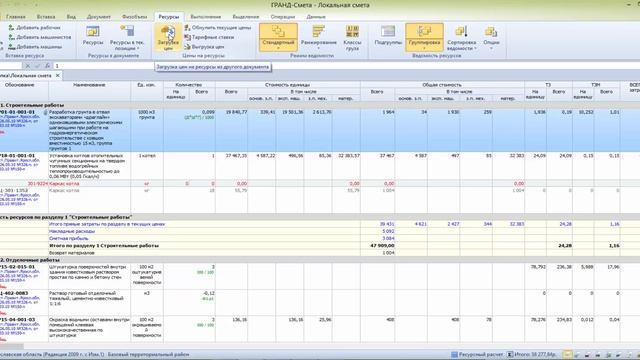
Task: Select the Ресурсы ribbon tab
Action: [x=169, y=17]
